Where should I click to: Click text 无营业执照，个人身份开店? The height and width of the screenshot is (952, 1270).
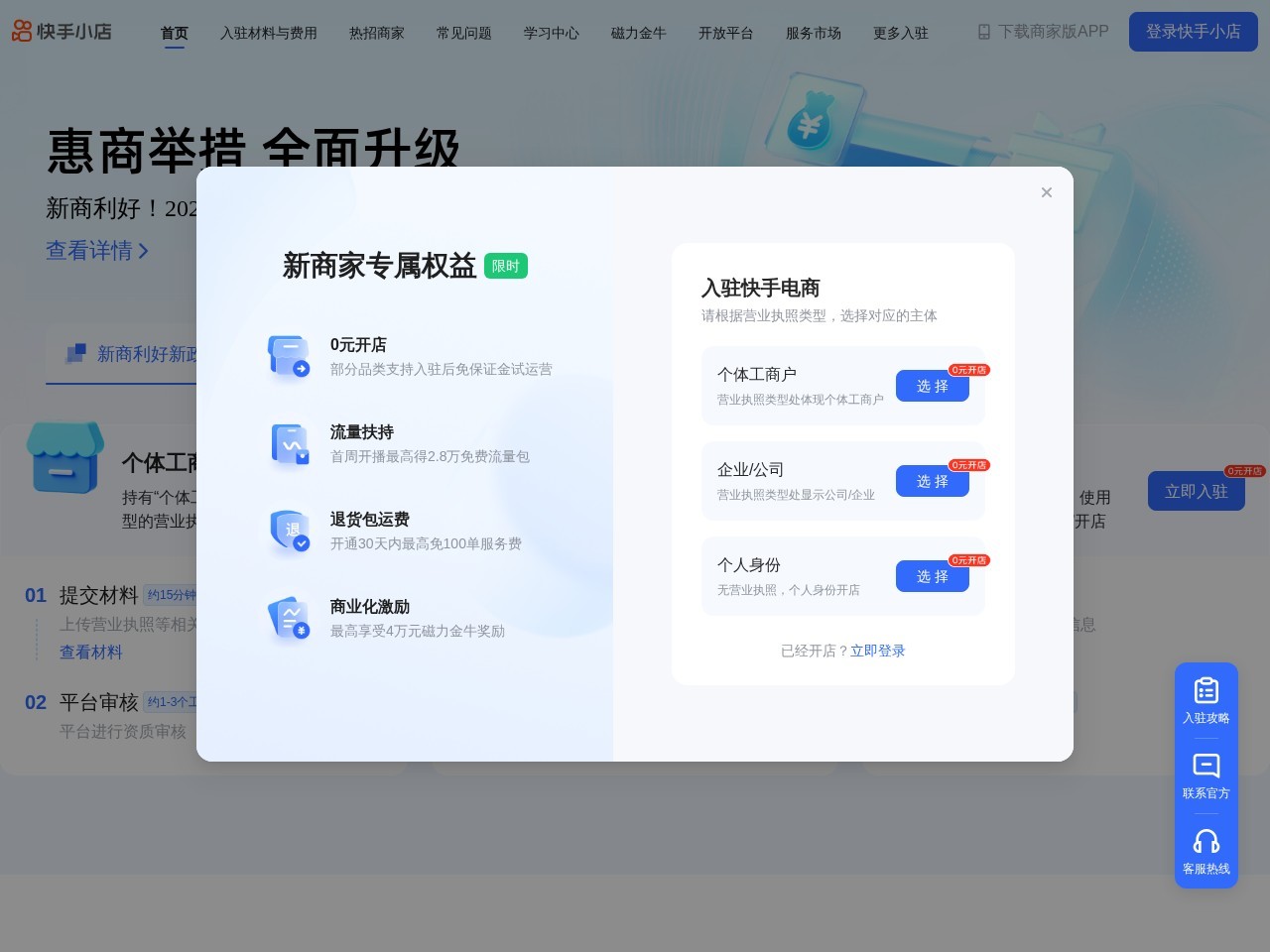coord(789,590)
